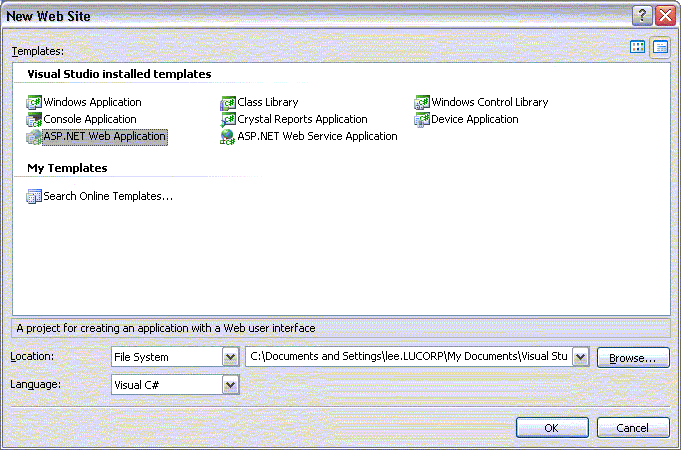Open the 'Search Online Templates...' entry

pyautogui.click(x=108, y=196)
